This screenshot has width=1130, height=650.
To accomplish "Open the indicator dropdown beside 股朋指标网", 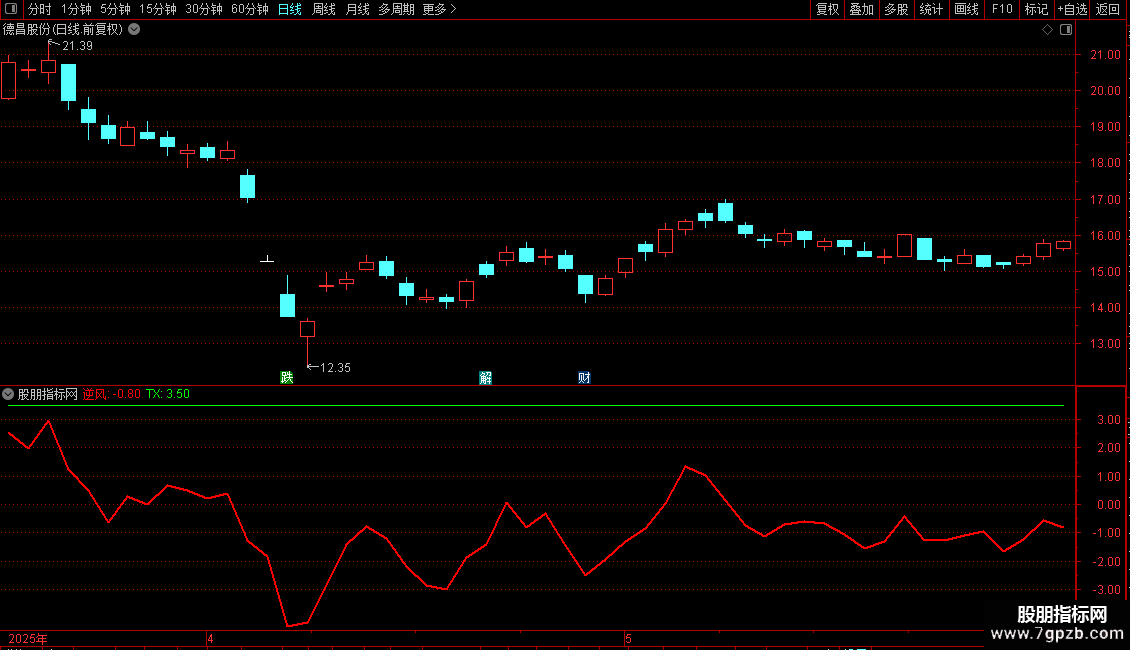I will point(8,394).
